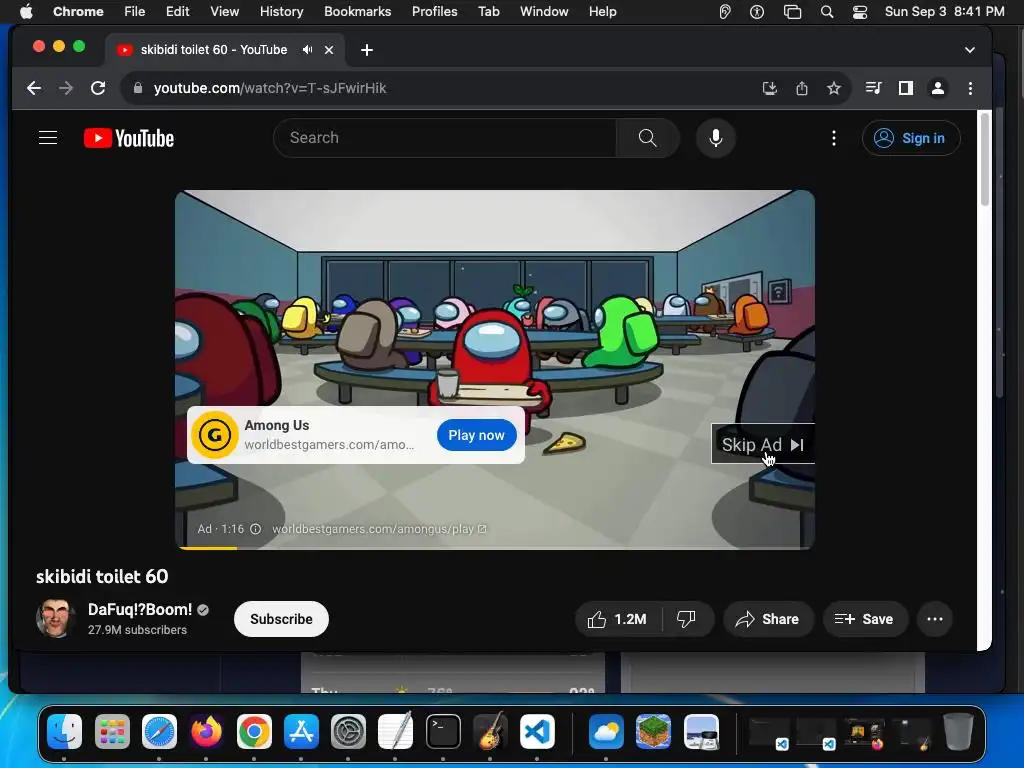Open Spotlight search in menu bar
This screenshot has width=1024, height=768.
click(827, 11)
